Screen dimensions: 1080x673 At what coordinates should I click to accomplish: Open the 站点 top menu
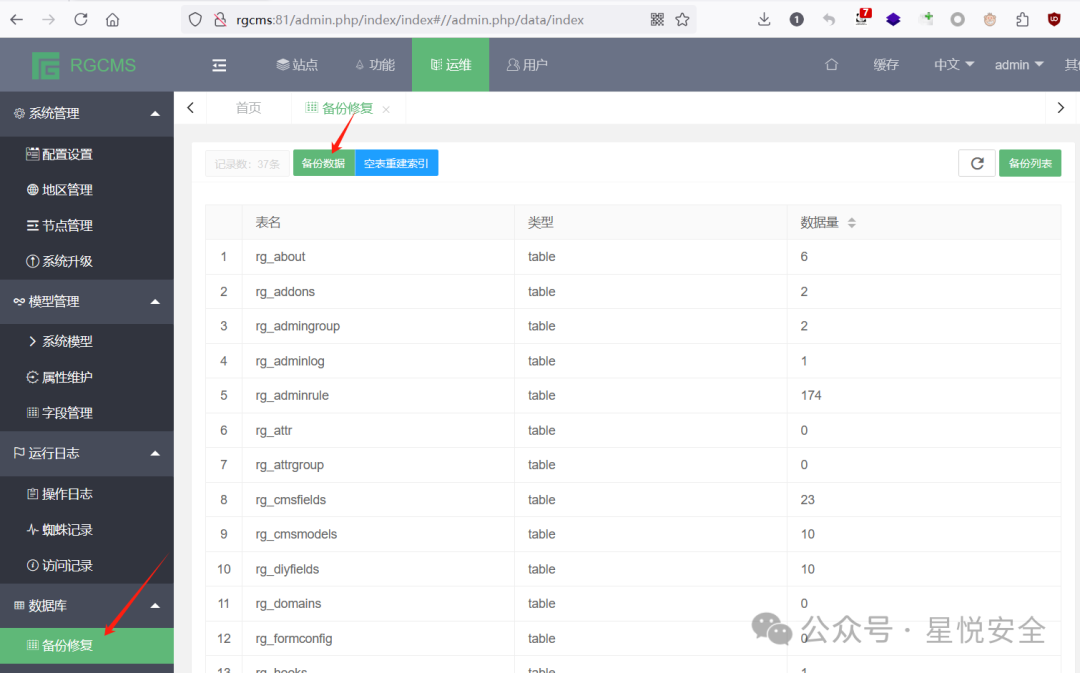pyautogui.click(x=298, y=65)
